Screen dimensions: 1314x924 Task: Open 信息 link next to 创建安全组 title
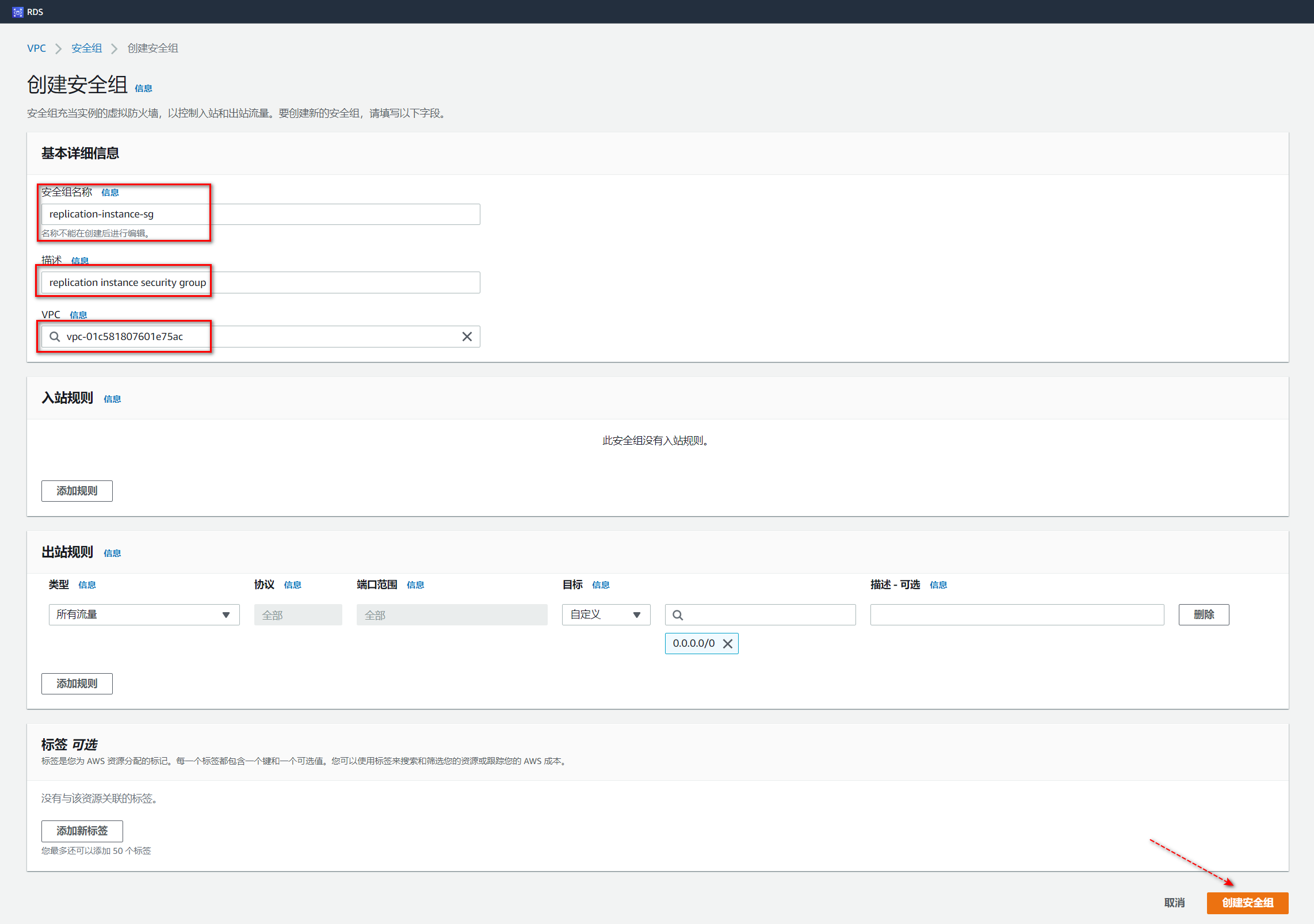click(143, 89)
